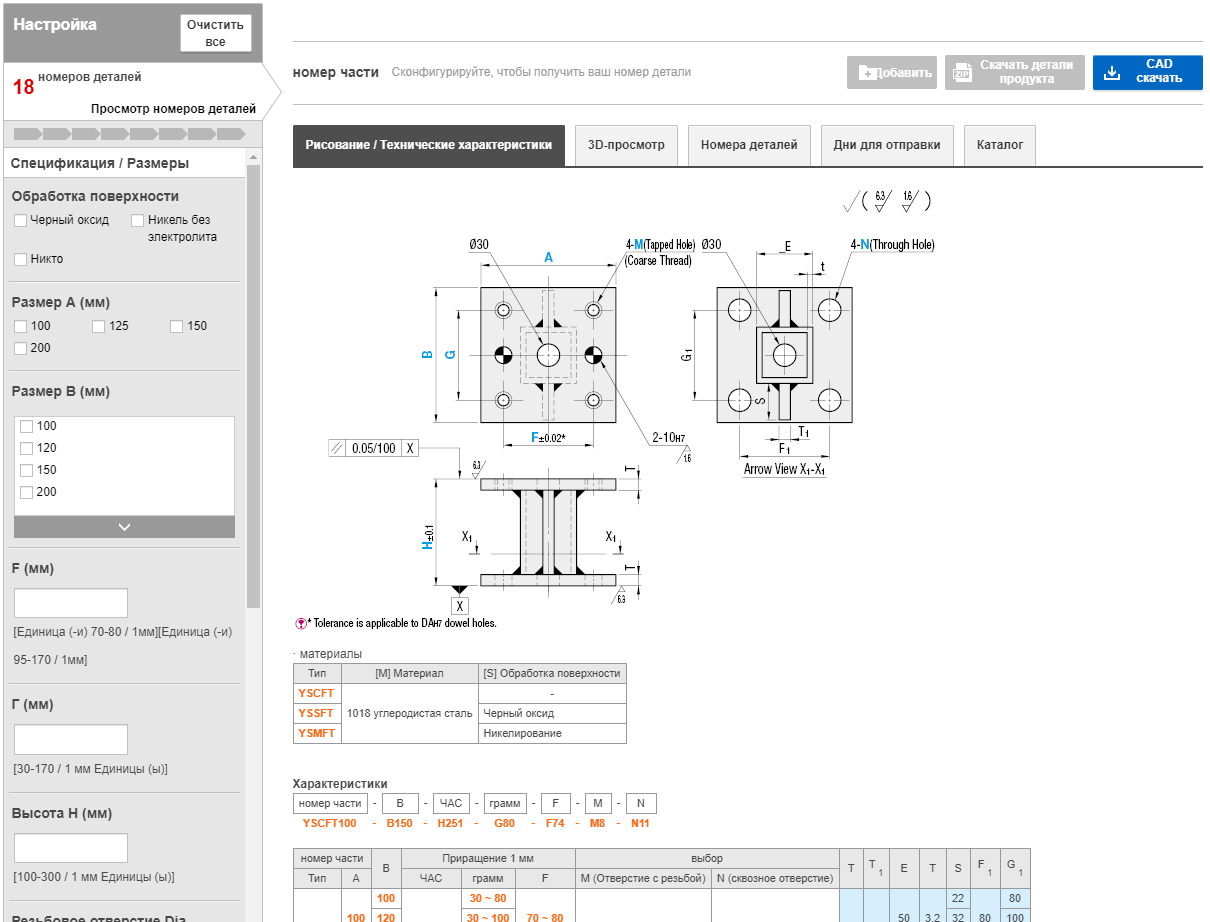Click the F (мм) input field
The image size is (1210, 922).
(x=71, y=603)
